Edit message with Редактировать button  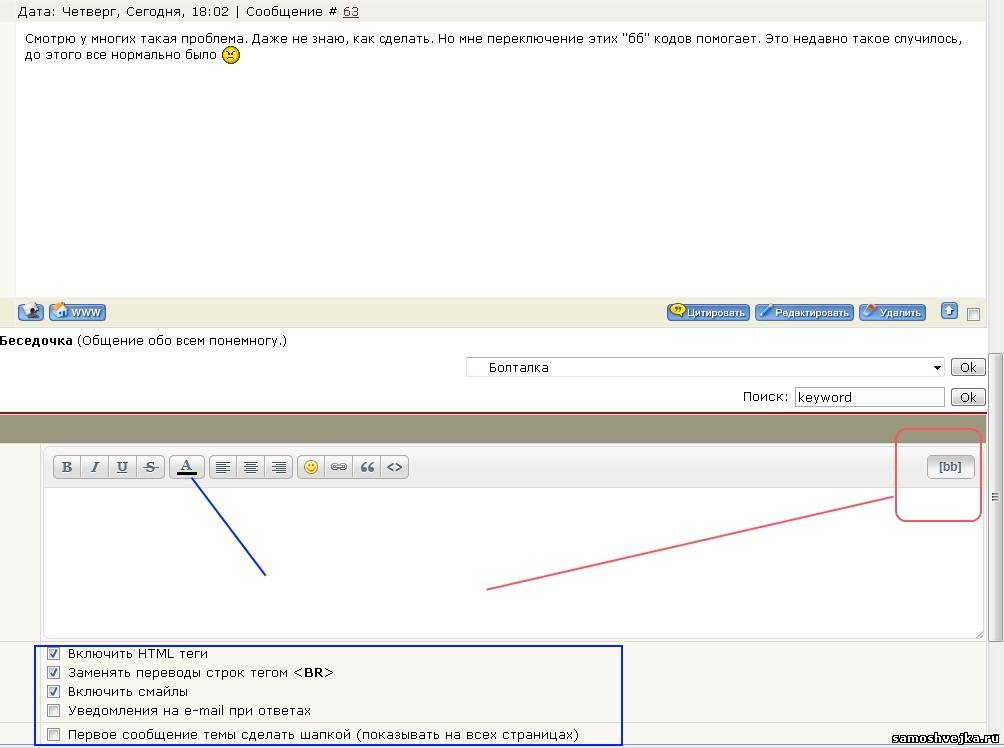[x=804, y=312]
